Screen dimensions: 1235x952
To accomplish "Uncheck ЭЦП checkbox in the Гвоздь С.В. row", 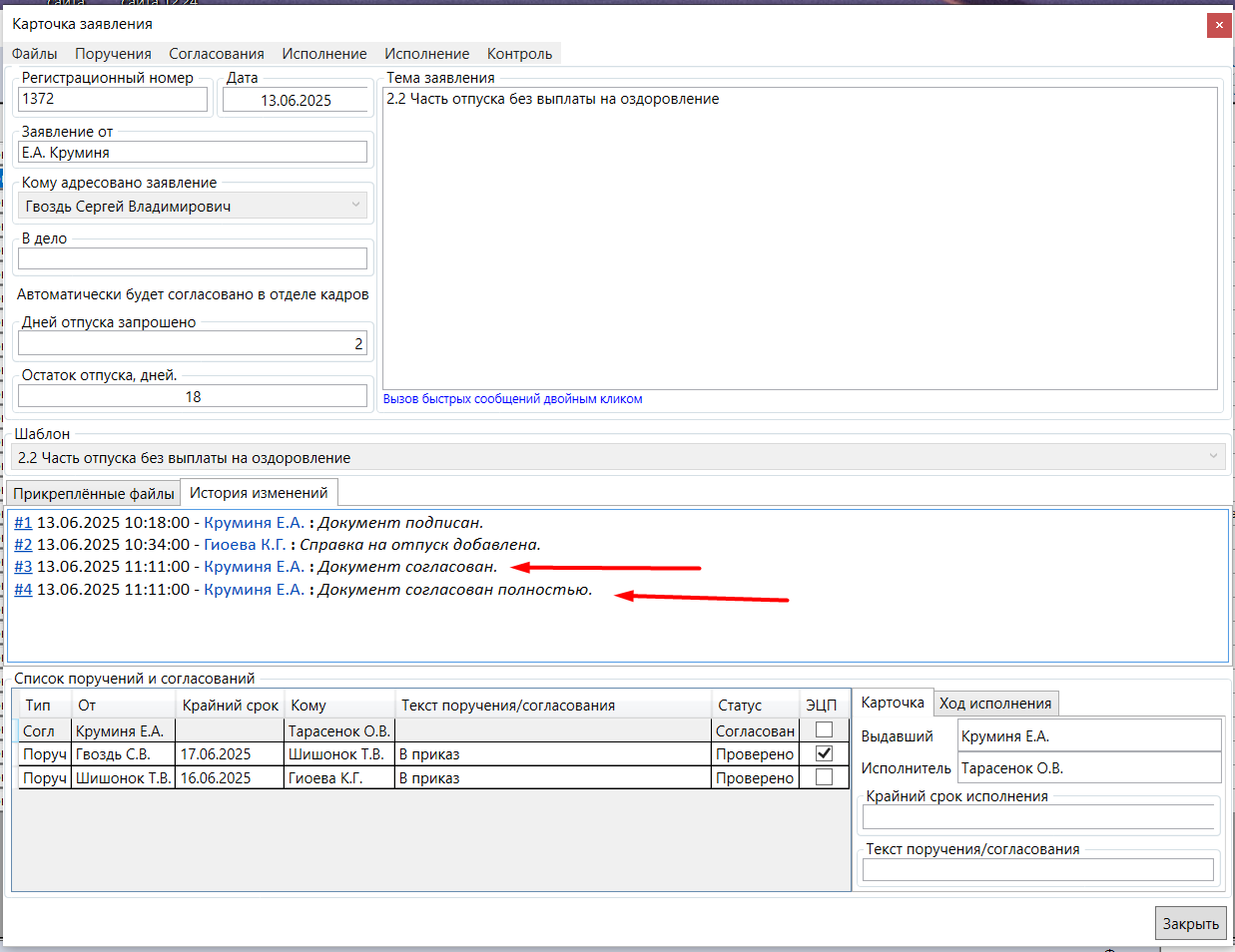I will click(824, 754).
